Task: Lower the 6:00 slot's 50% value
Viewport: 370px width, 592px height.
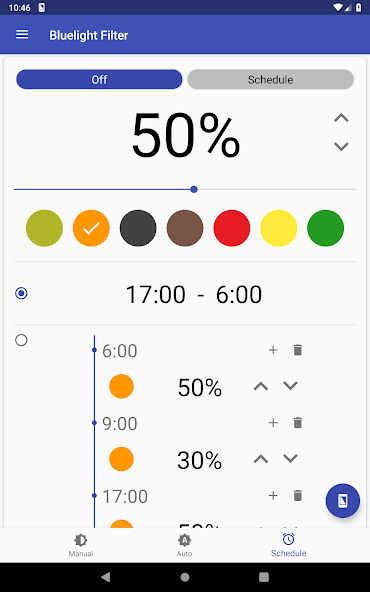Action: (290, 386)
